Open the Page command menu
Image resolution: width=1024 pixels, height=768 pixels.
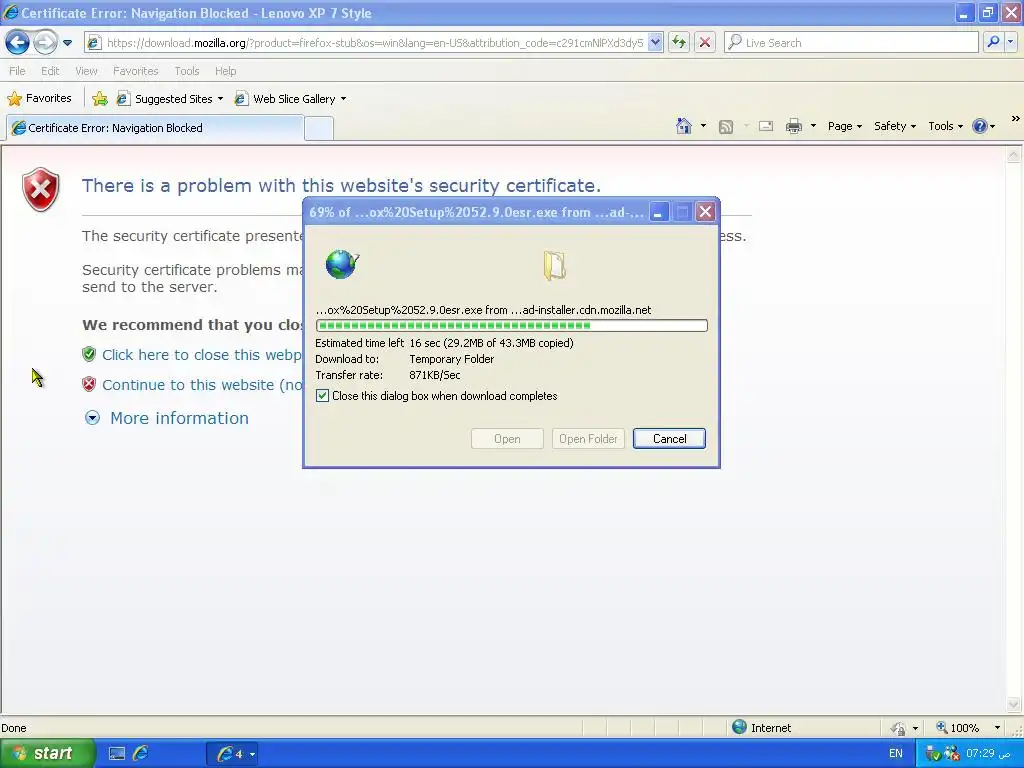pos(844,126)
